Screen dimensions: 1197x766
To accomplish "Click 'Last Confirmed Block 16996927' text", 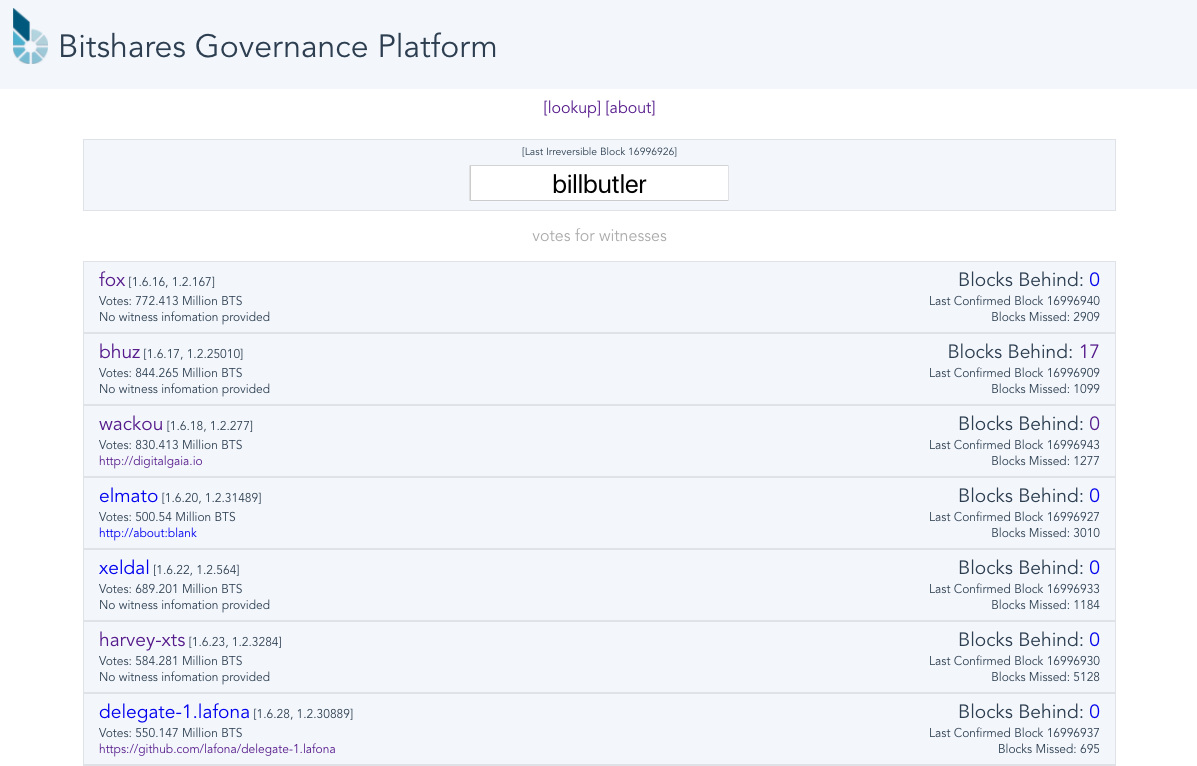I will pyautogui.click(x=1015, y=517).
